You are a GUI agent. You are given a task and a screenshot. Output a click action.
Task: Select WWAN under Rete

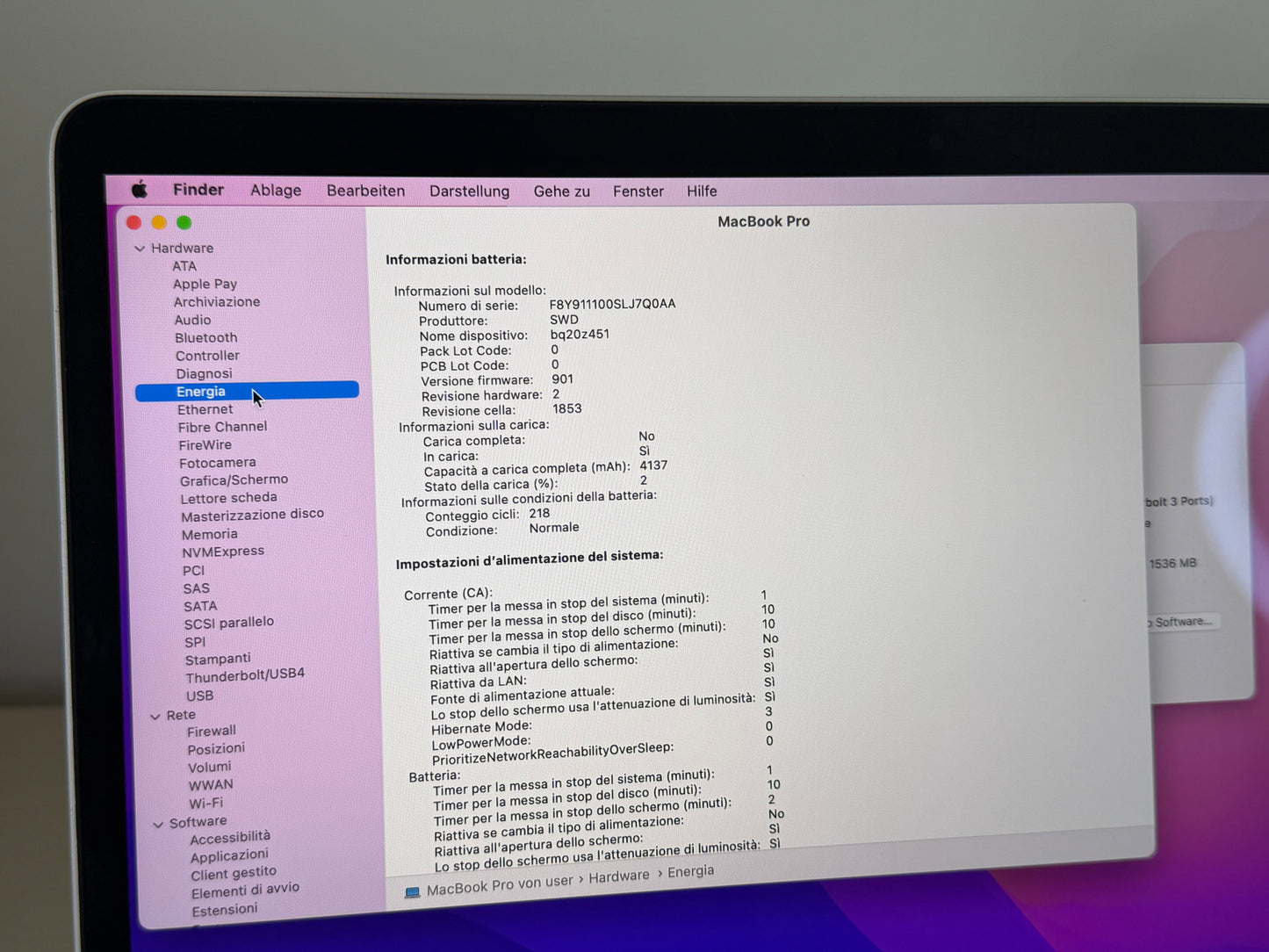click(x=211, y=785)
